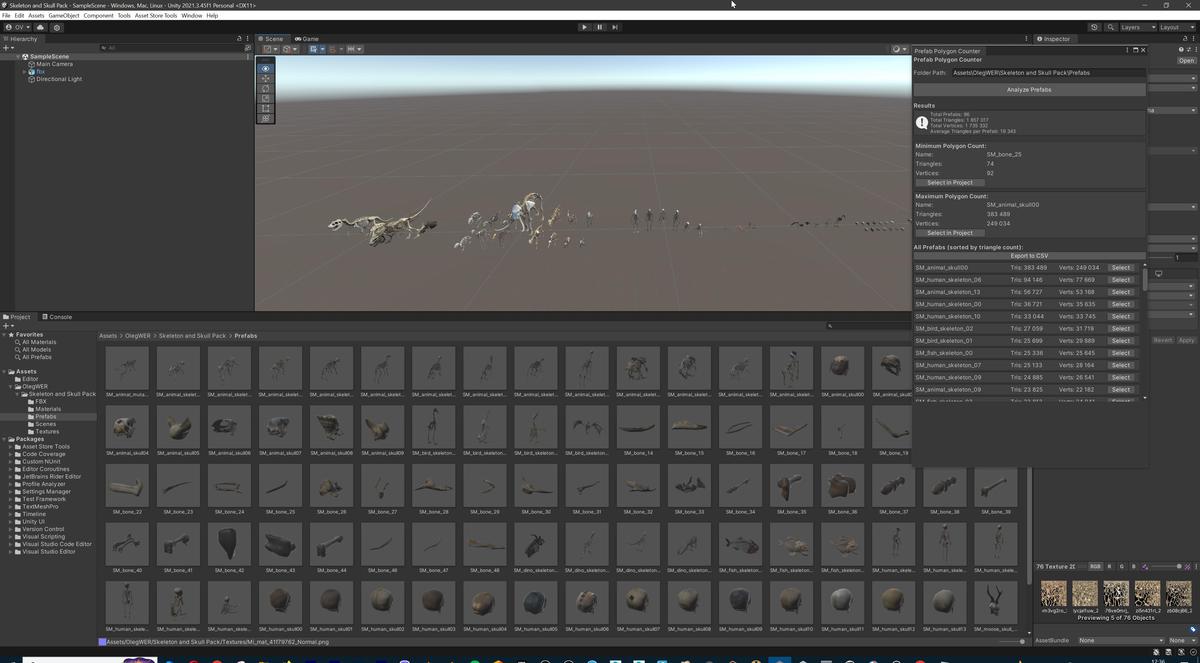
Task: Select the Move tool in the Scene overlay
Action: 265,79
